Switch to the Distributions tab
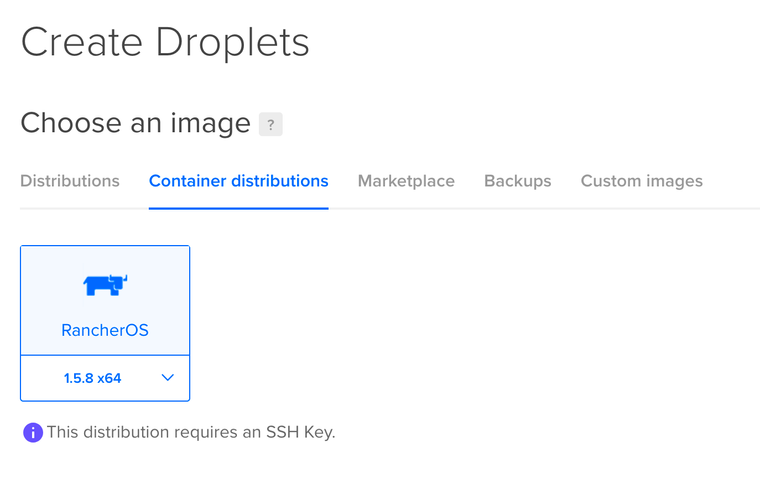The height and width of the screenshot is (478, 760). click(70, 181)
